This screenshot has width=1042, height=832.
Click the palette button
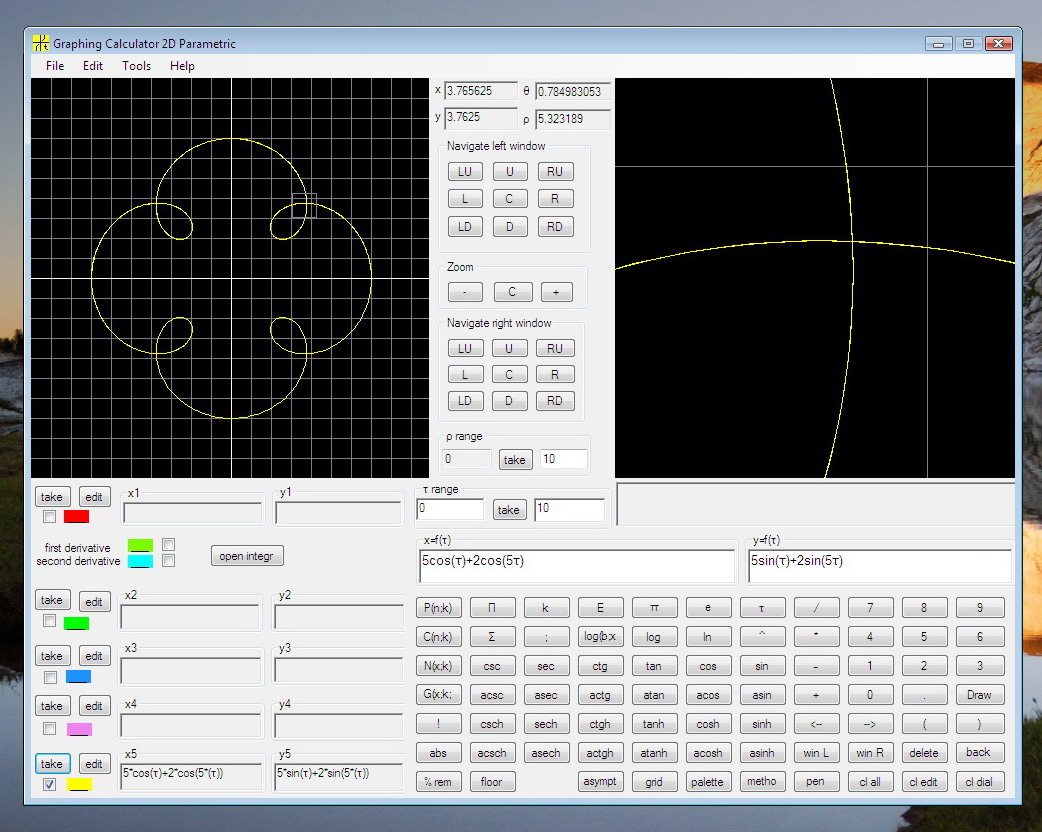click(x=707, y=781)
